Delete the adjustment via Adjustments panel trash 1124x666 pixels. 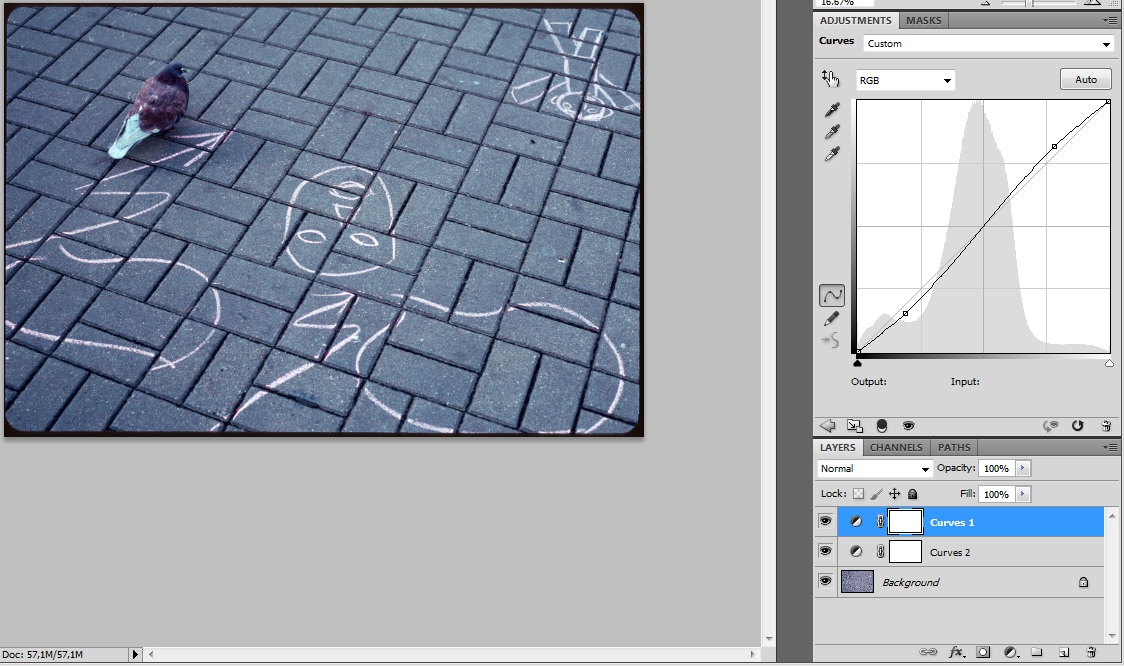pos(1106,425)
